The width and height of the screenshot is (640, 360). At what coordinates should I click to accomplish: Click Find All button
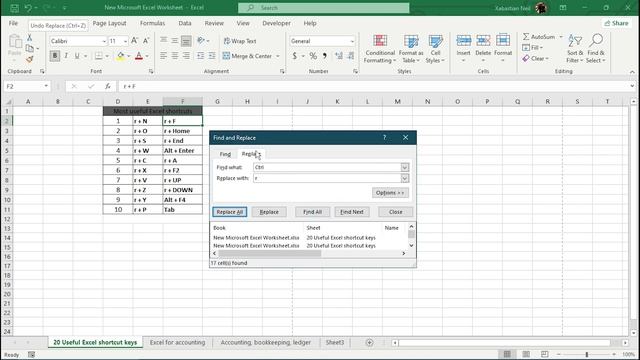point(312,212)
